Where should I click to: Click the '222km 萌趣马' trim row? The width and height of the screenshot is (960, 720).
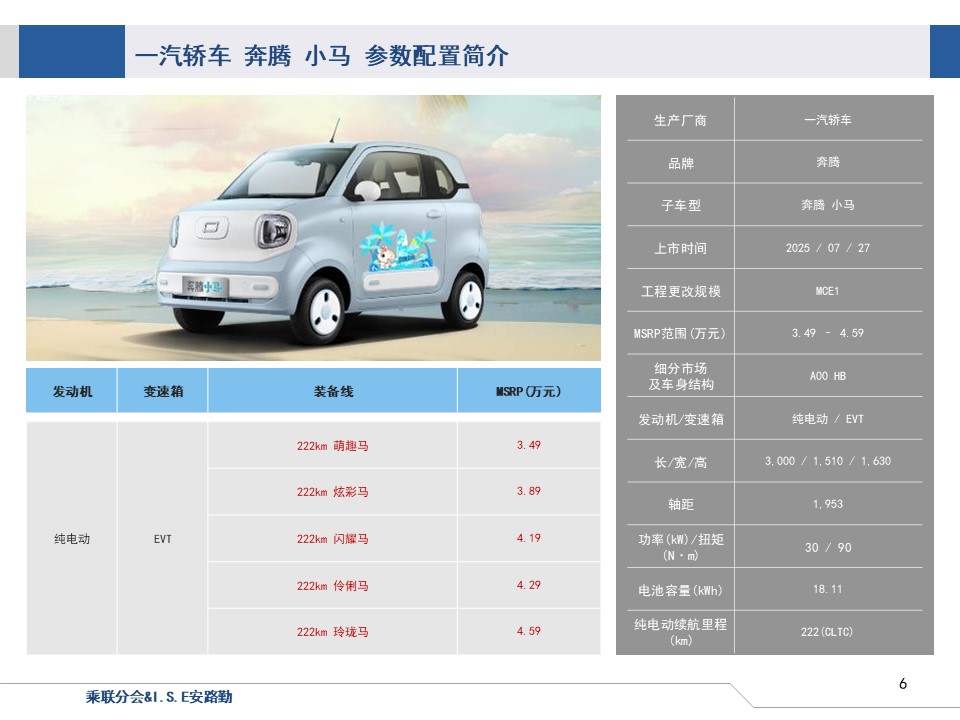[333, 446]
